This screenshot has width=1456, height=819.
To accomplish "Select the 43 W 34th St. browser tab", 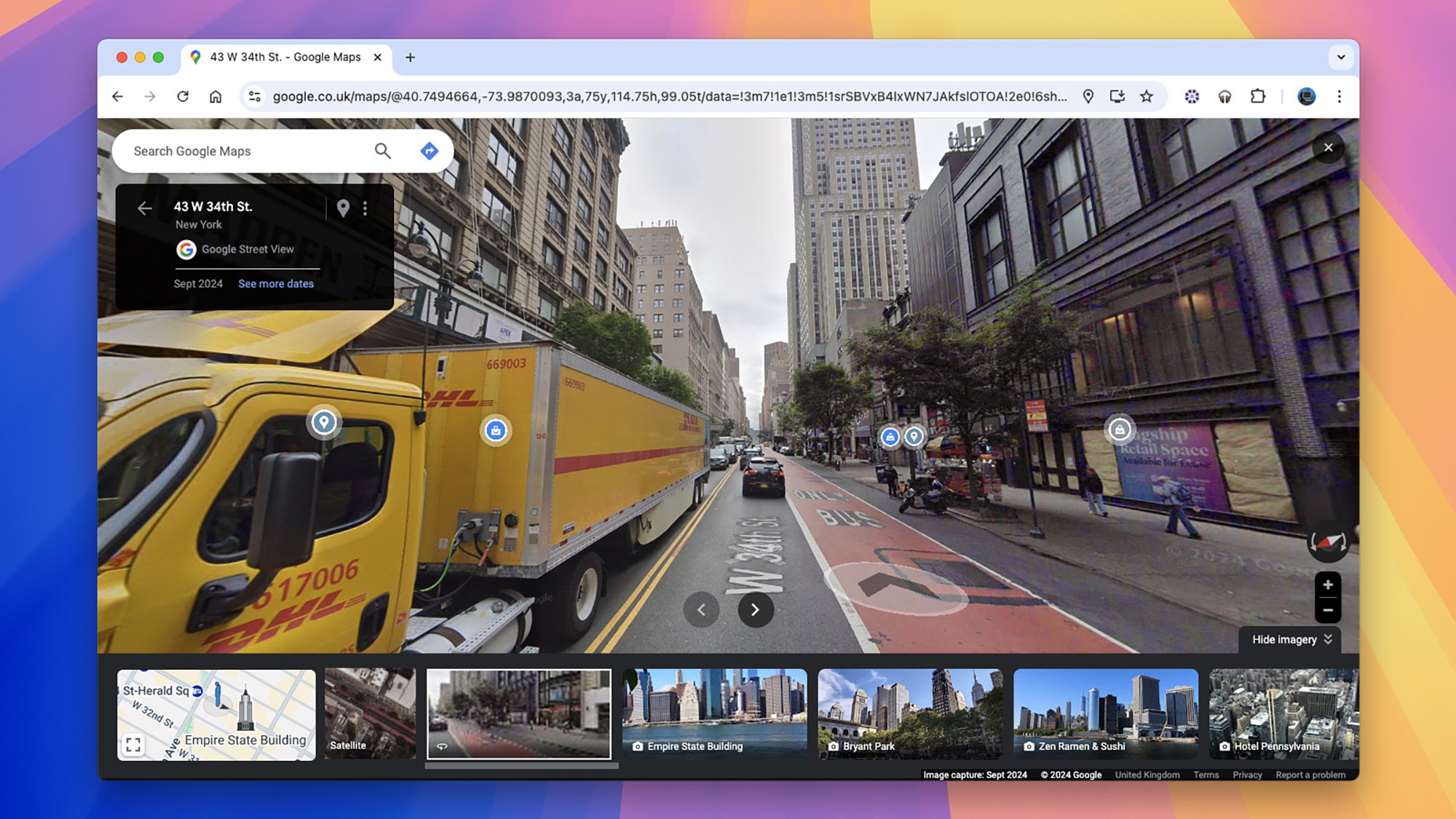I will click(x=285, y=57).
